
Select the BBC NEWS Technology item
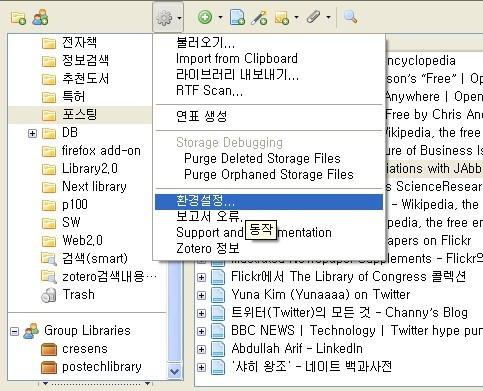357,331
